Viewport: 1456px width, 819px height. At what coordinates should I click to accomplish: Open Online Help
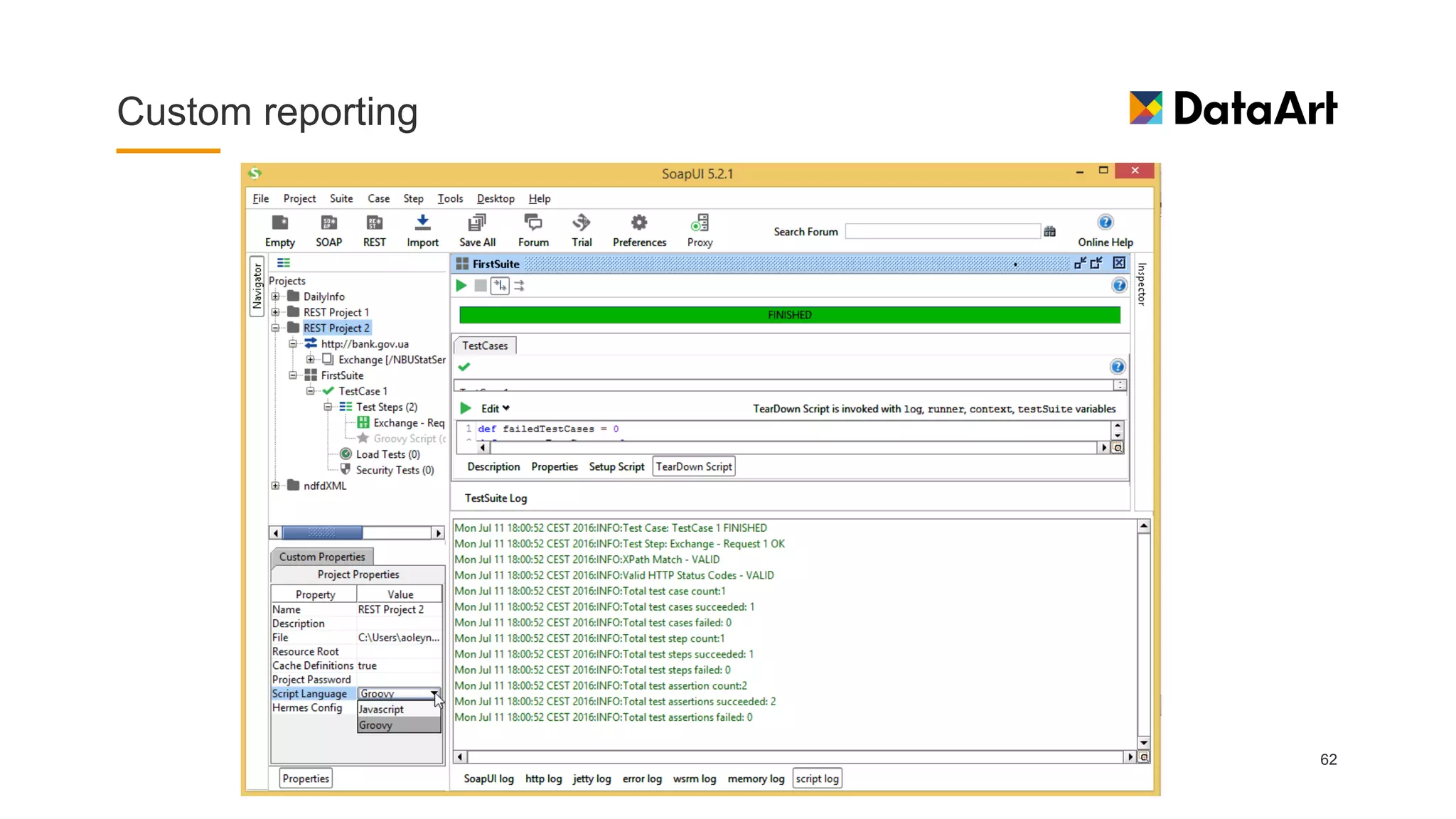(1105, 230)
